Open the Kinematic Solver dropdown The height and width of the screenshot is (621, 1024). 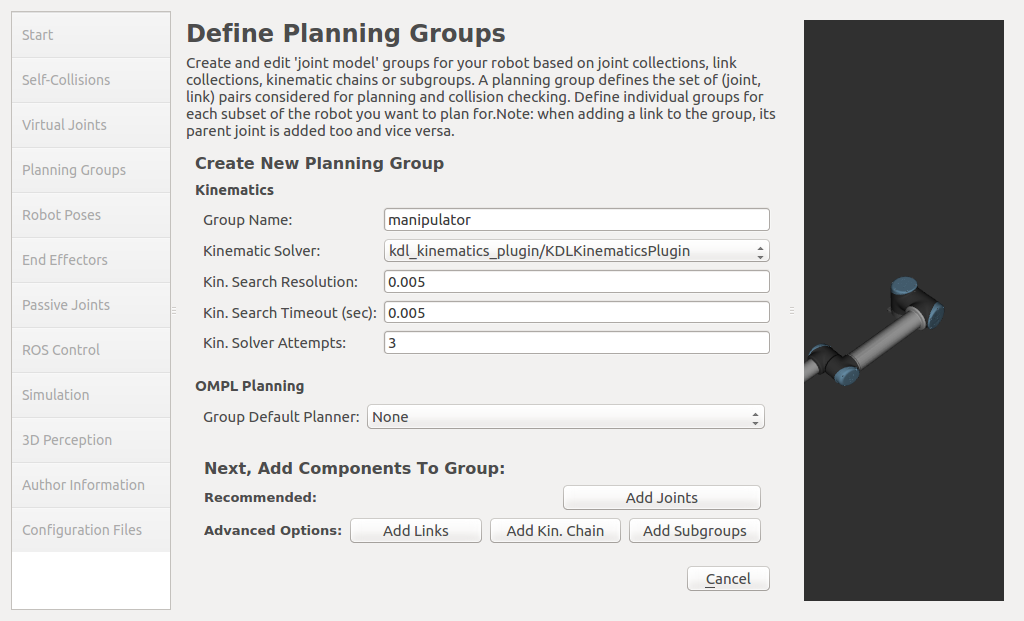click(x=576, y=251)
